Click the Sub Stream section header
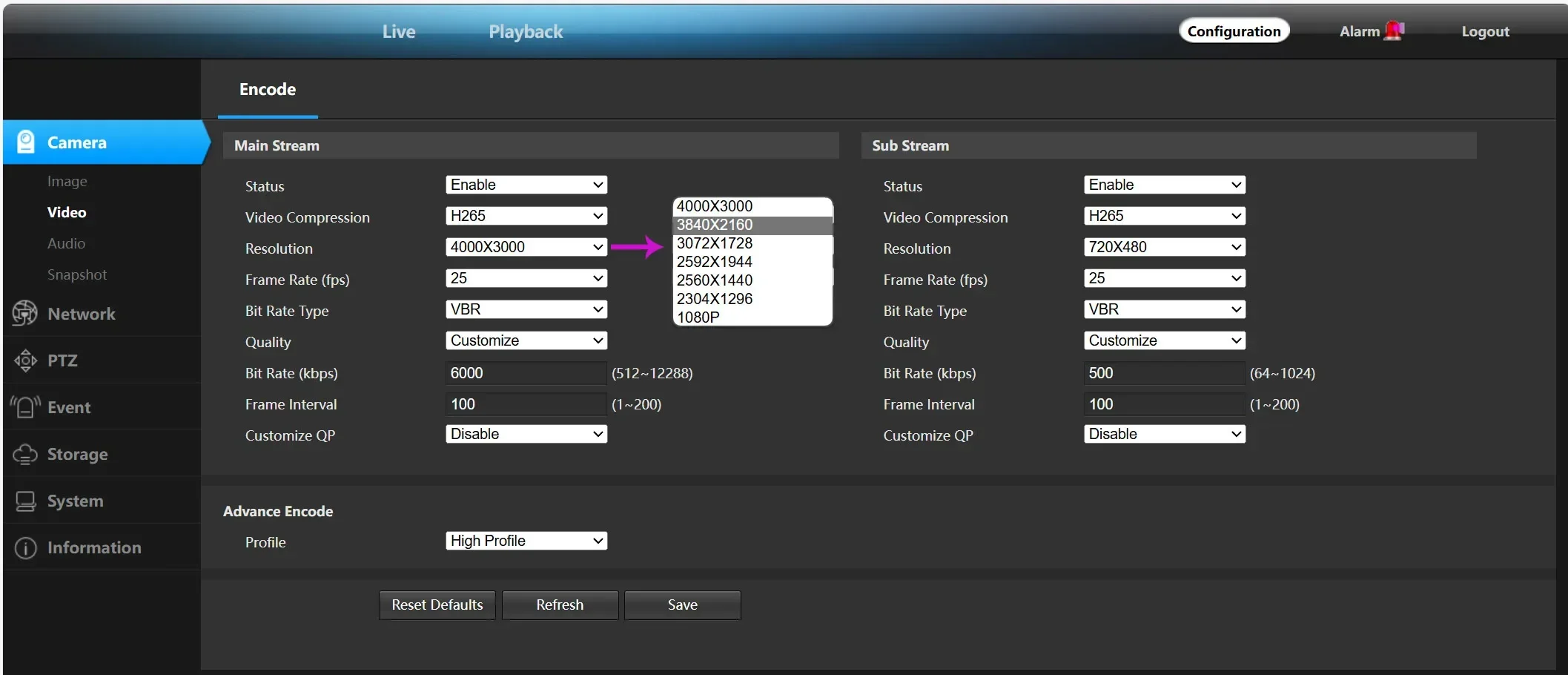The height and width of the screenshot is (675, 1568). coord(1169,145)
